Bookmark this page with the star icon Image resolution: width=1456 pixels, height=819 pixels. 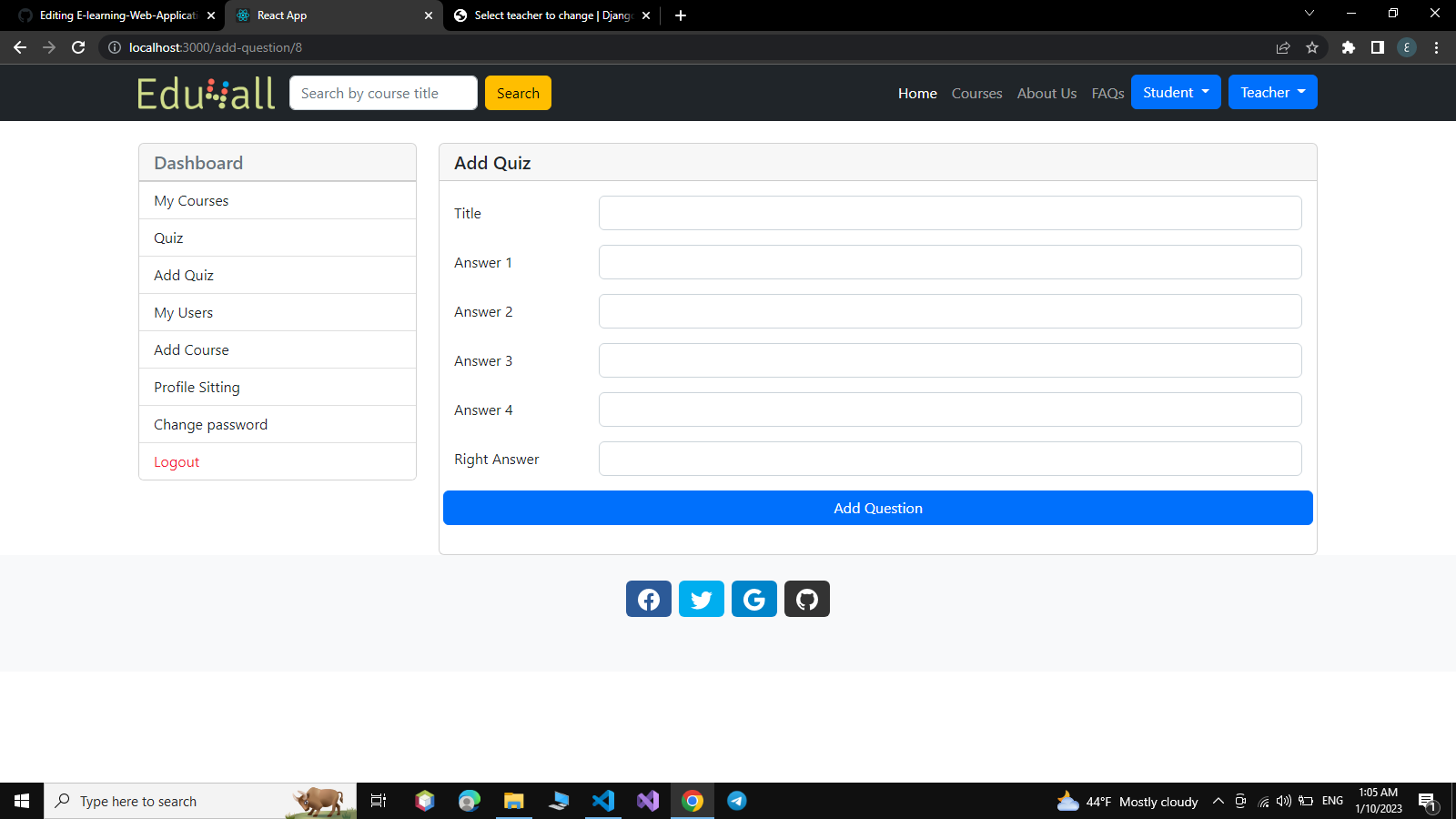pyautogui.click(x=1313, y=47)
